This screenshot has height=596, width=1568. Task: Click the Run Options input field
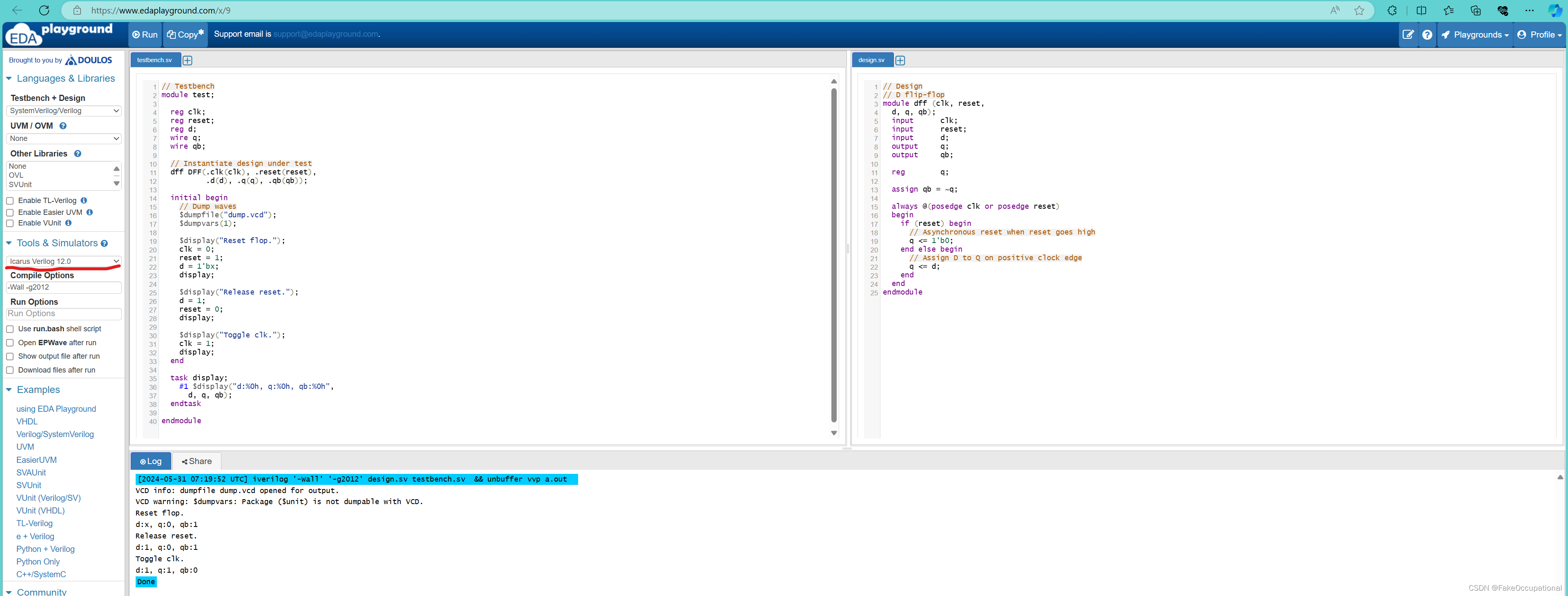pos(64,314)
